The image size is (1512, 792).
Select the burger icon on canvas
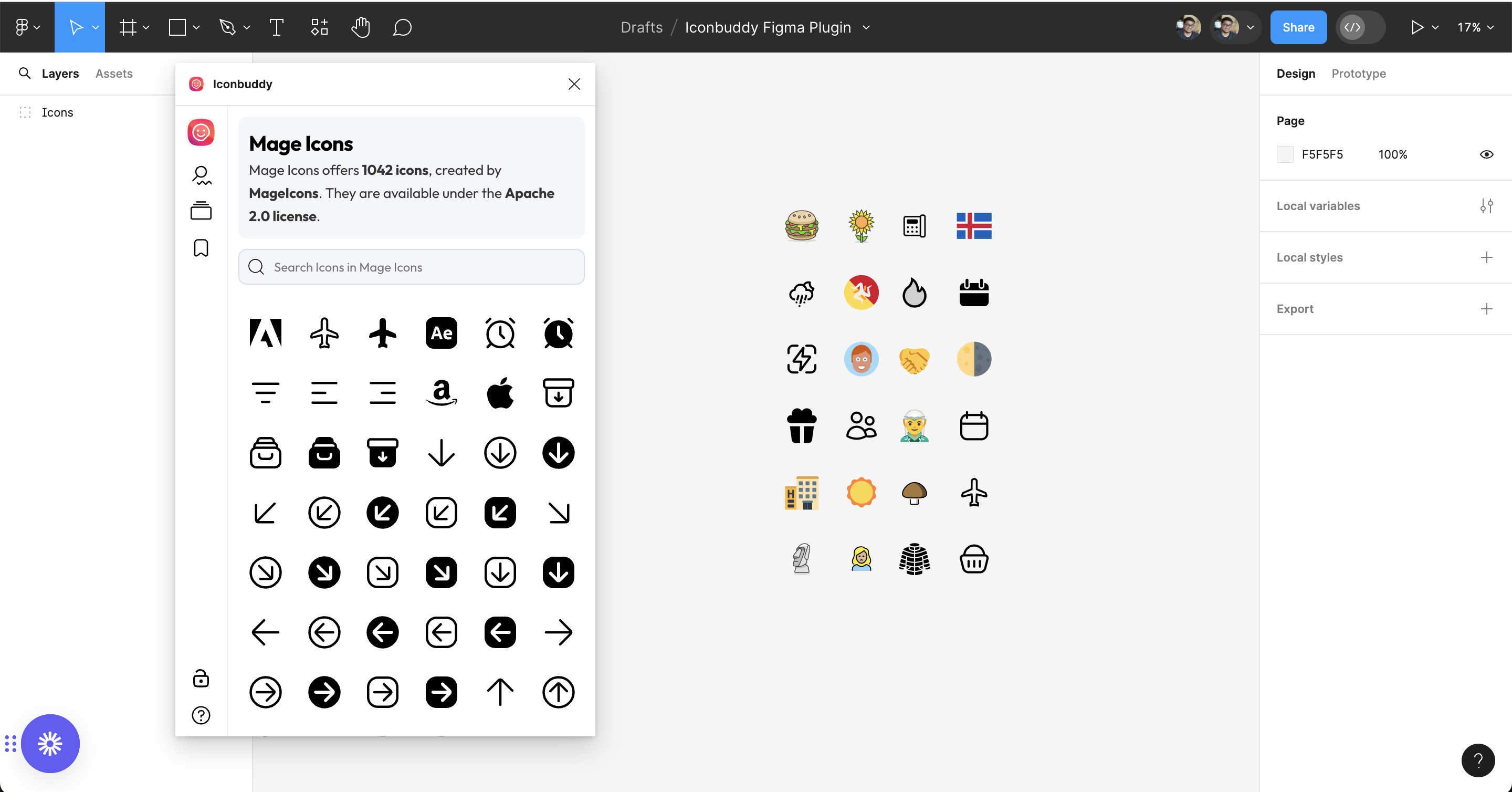tap(801, 226)
